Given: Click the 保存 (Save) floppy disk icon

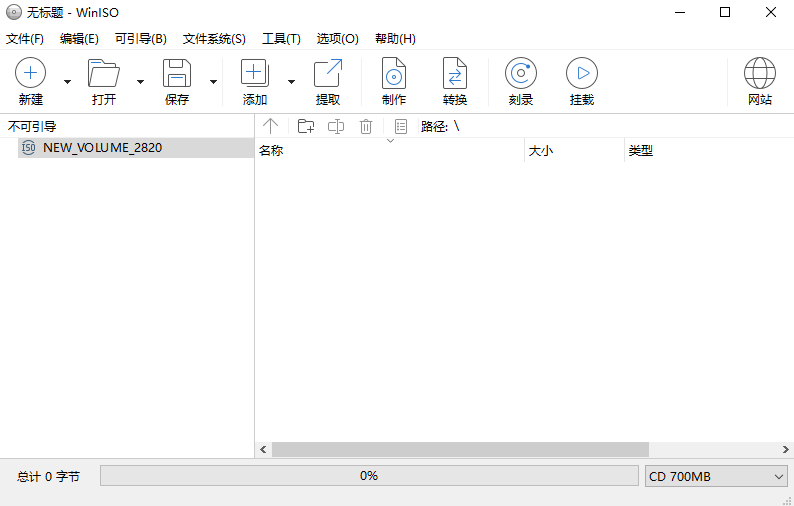Looking at the screenshot, I should tap(177, 73).
